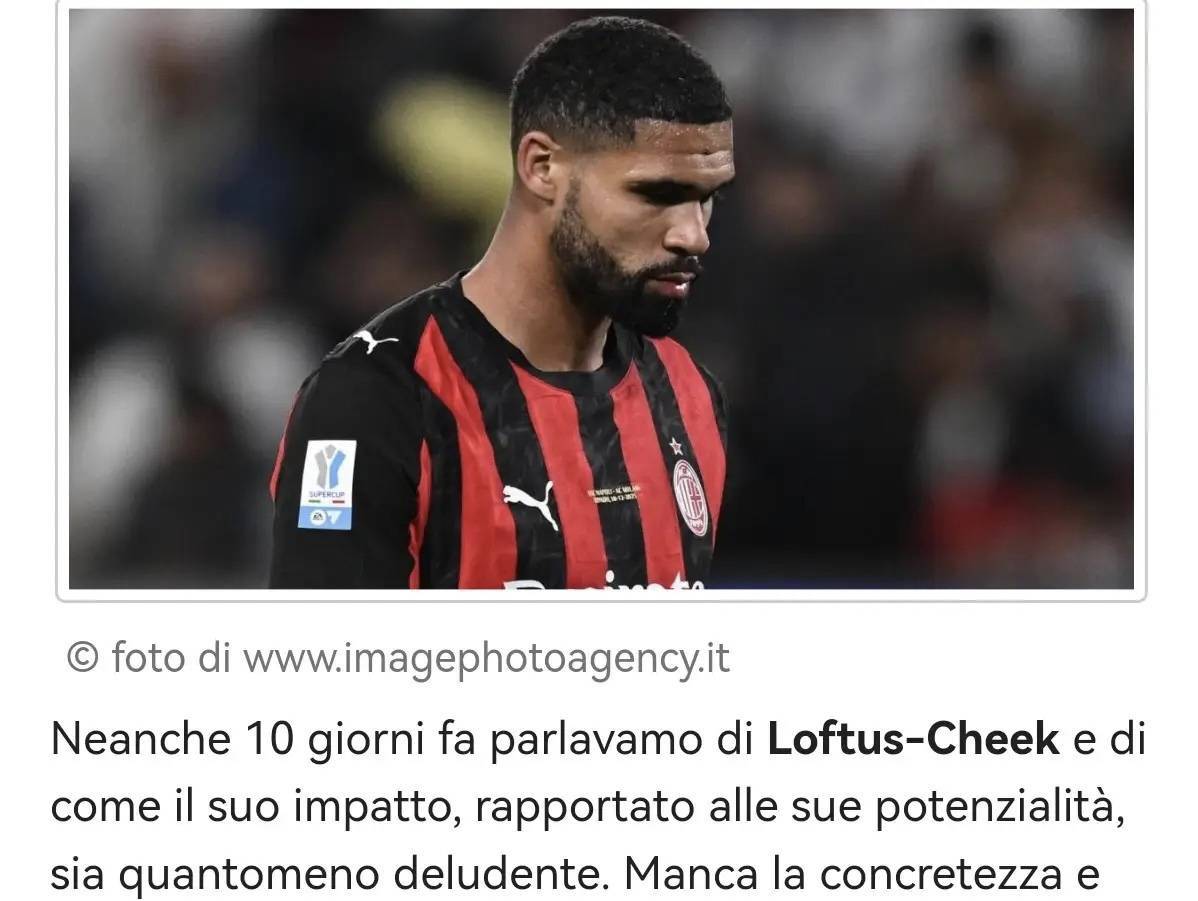The height and width of the screenshot is (901, 1198).
Task: Click the copyright symbol before the caption
Action: (83, 657)
